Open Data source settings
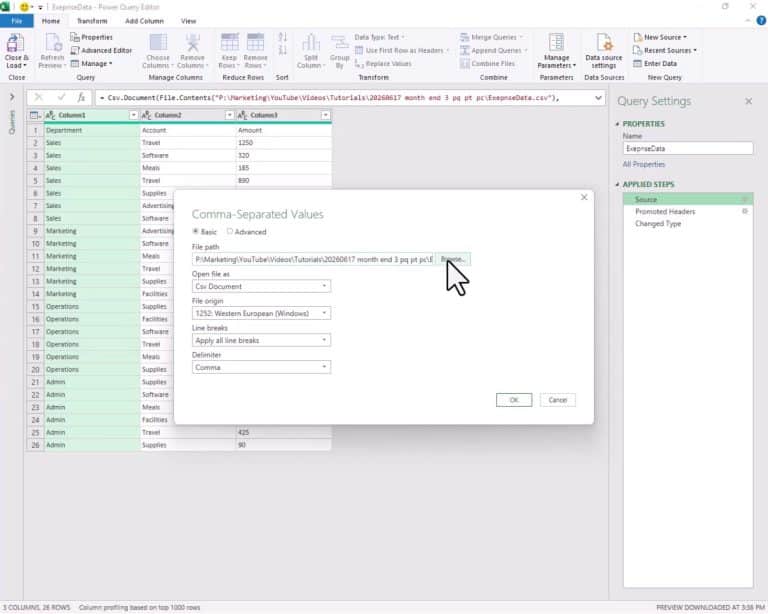 [604, 51]
